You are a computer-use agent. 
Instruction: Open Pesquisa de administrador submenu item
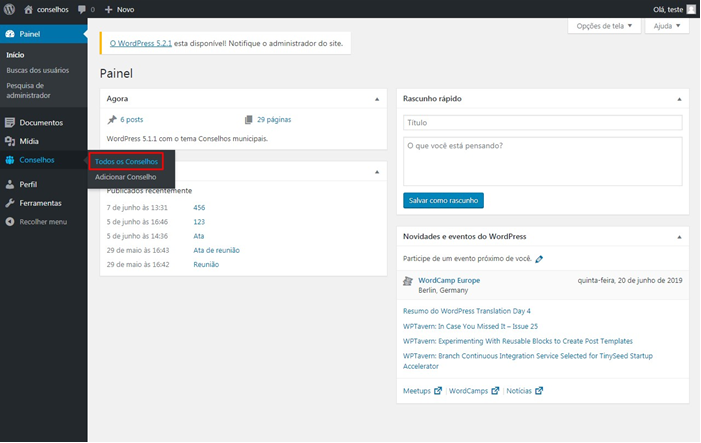coord(28,90)
